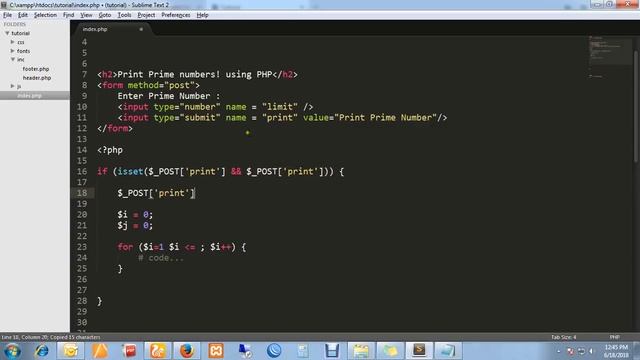Open footer.php in the sidebar
The image size is (640, 360).
(x=36, y=69)
